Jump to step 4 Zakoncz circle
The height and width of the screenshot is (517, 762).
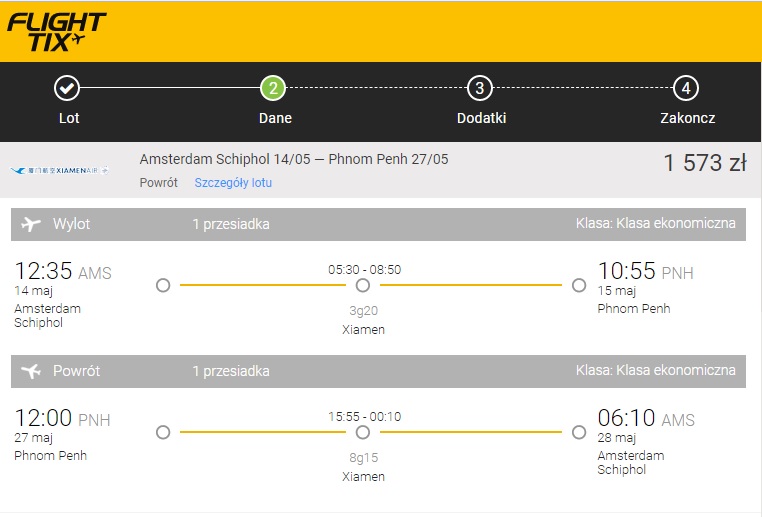(686, 88)
